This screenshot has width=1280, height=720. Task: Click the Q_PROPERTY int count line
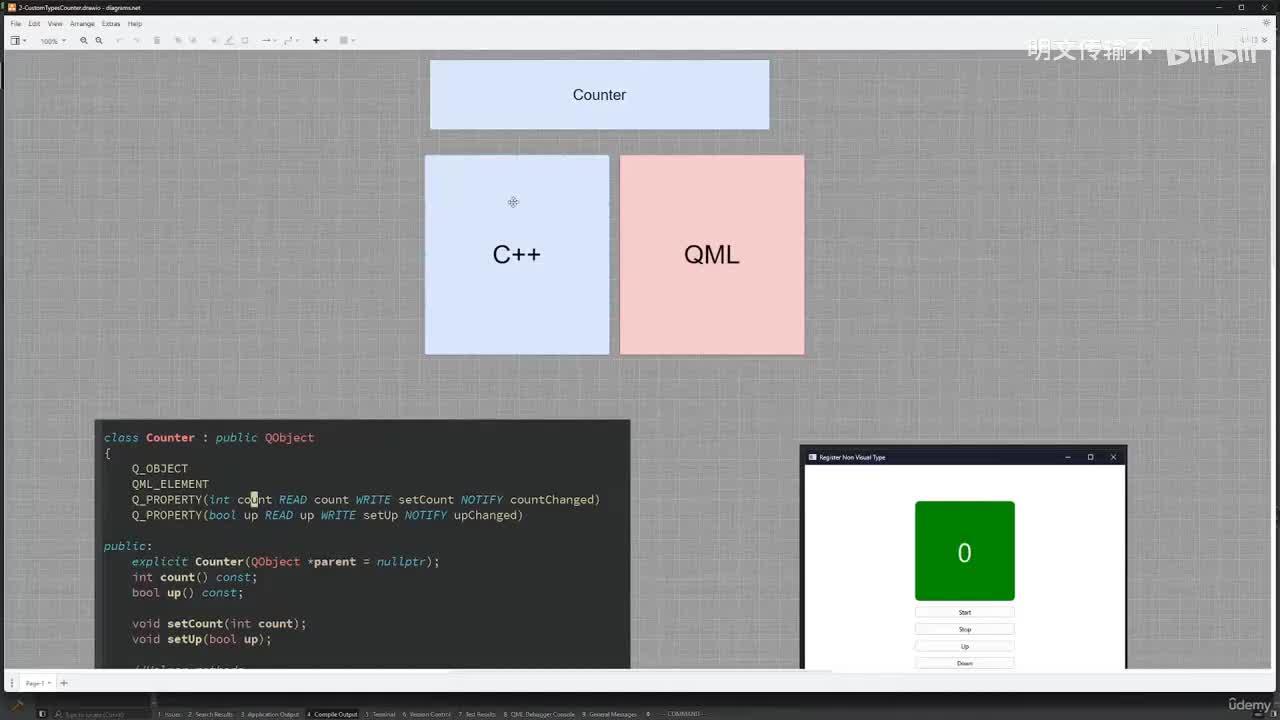(366, 499)
